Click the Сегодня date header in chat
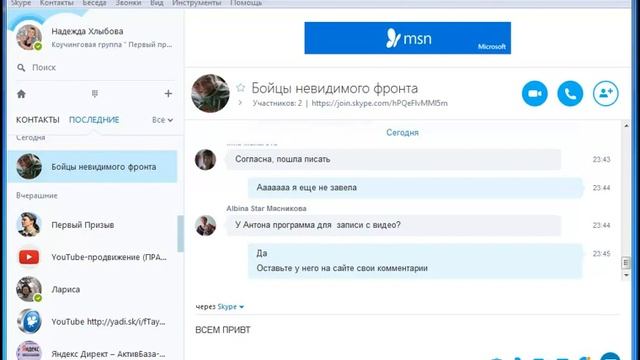 point(402,132)
